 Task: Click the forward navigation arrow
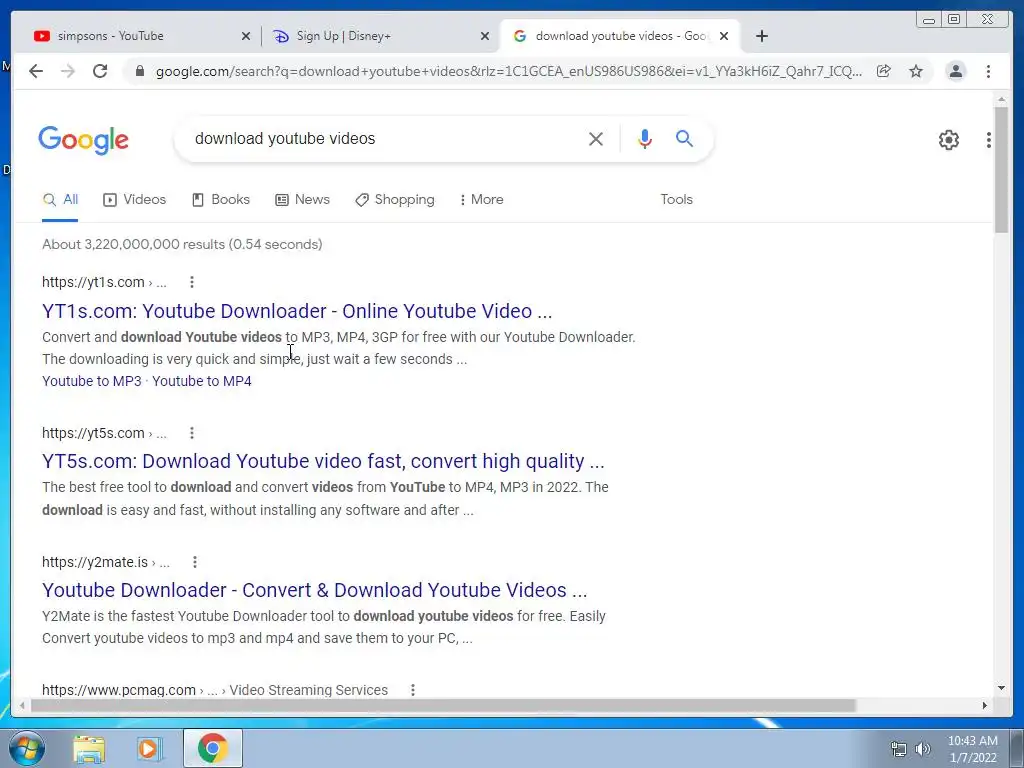coord(68,71)
